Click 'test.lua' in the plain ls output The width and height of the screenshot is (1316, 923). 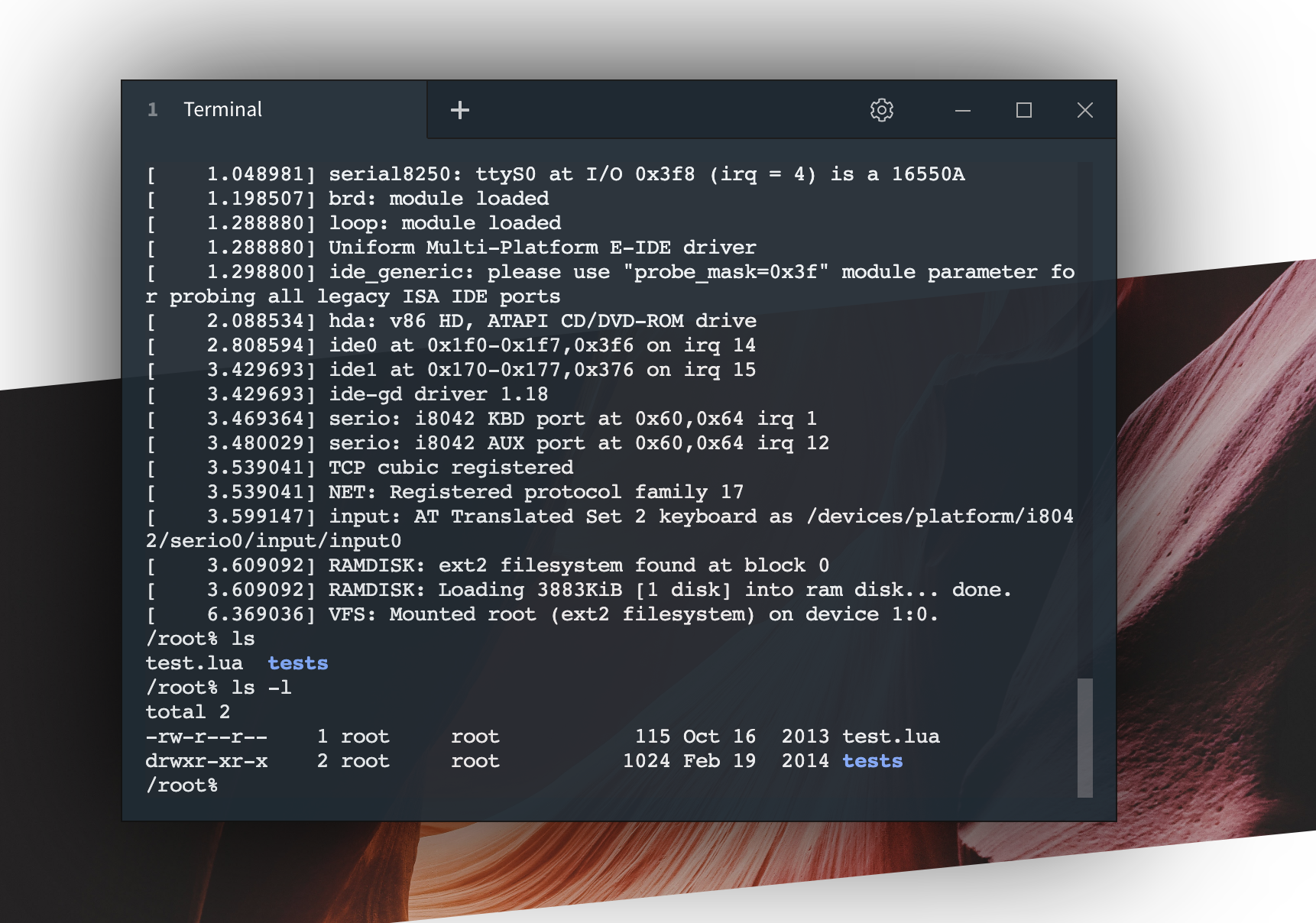click(194, 663)
